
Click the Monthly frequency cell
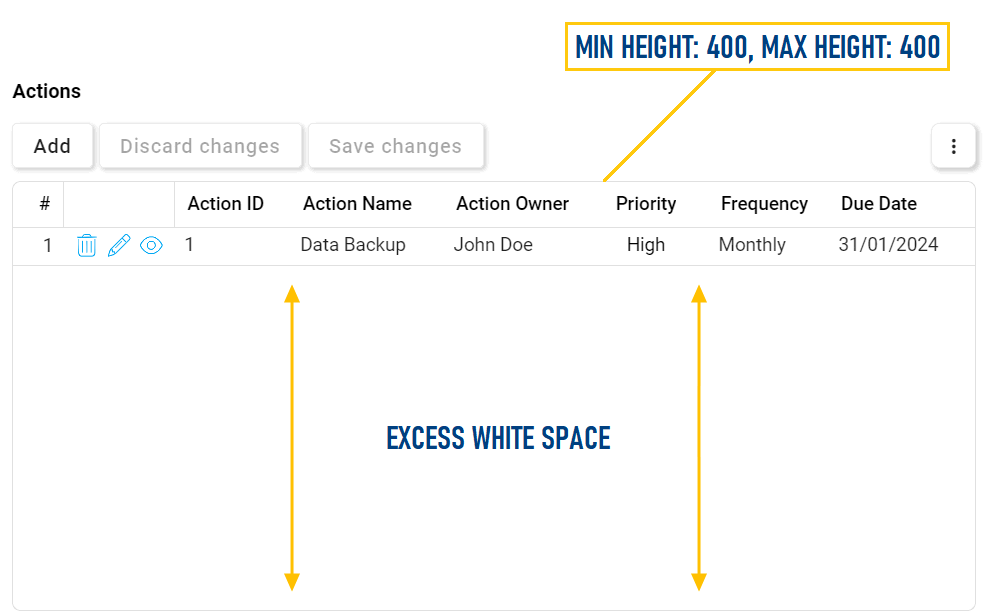752,245
